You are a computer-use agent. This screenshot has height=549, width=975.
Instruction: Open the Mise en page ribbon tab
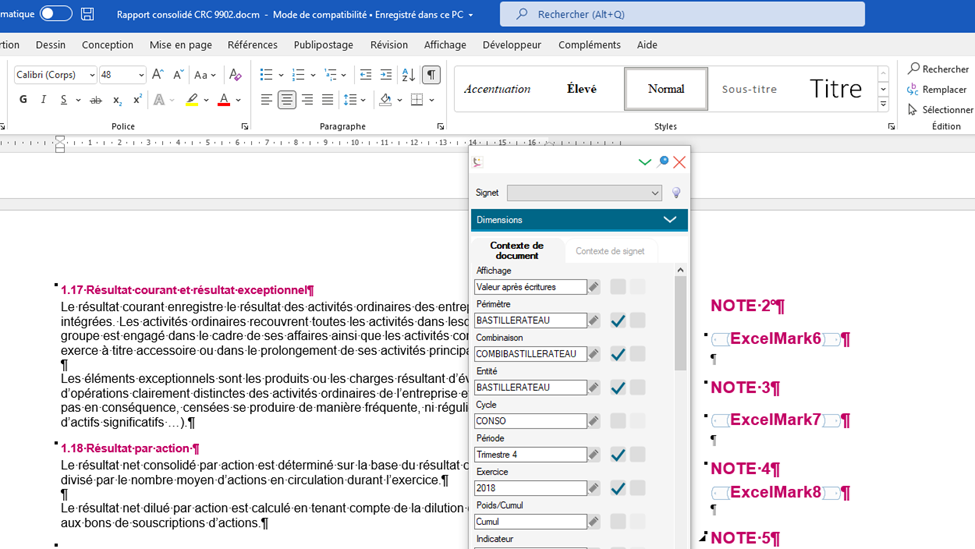coord(180,45)
